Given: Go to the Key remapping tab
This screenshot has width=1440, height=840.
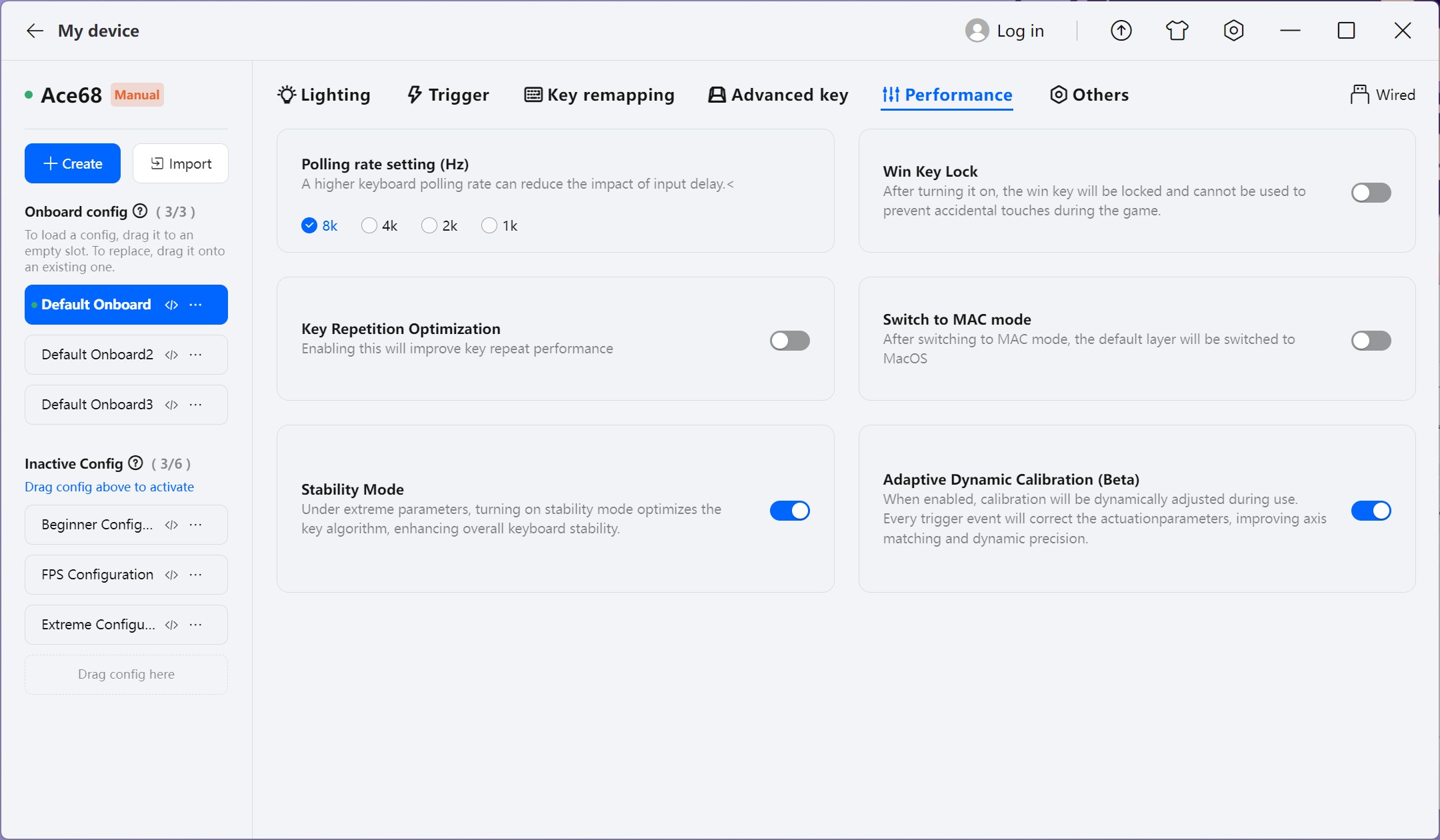Looking at the screenshot, I should [x=599, y=95].
